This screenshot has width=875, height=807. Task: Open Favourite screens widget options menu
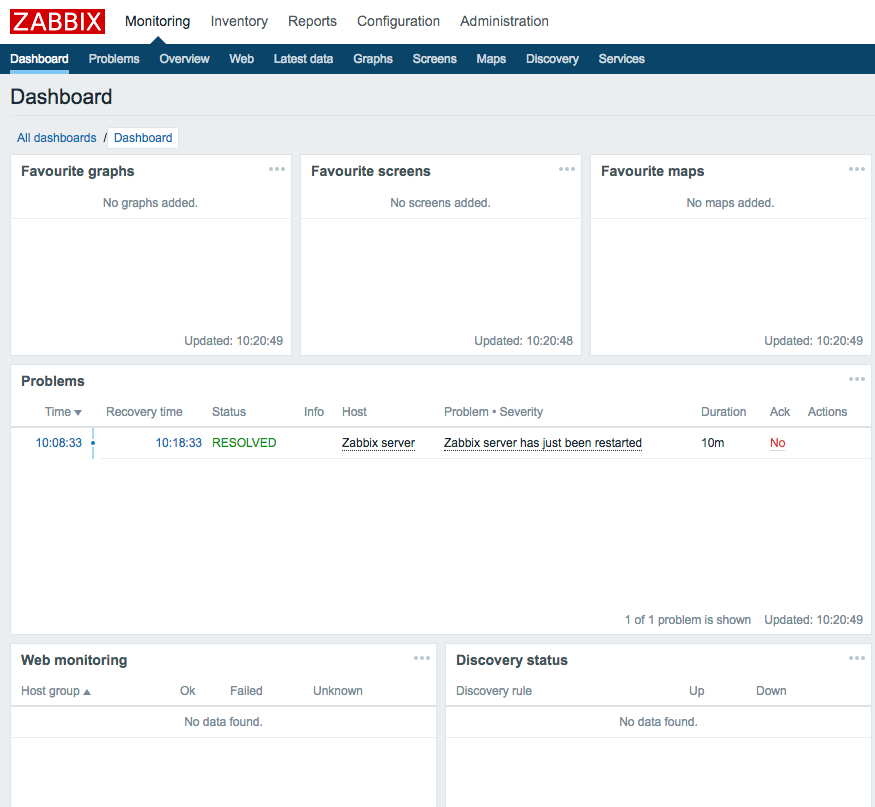coord(567,169)
